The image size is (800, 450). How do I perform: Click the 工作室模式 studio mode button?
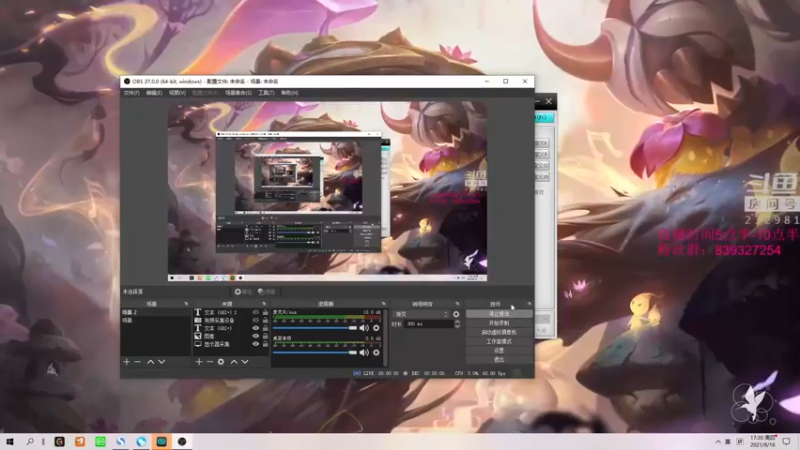click(x=499, y=342)
